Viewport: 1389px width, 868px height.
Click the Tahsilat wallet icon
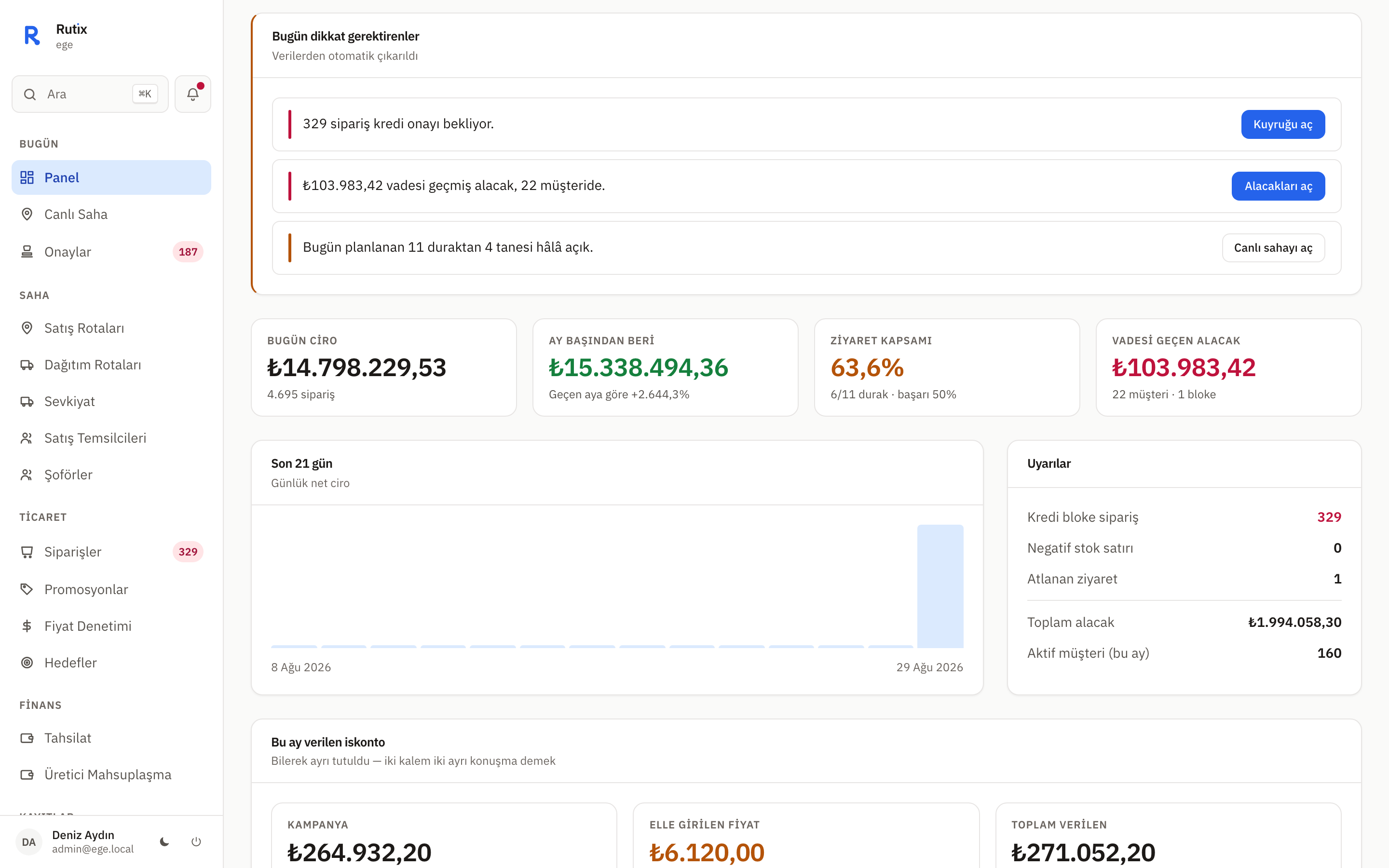(x=27, y=738)
